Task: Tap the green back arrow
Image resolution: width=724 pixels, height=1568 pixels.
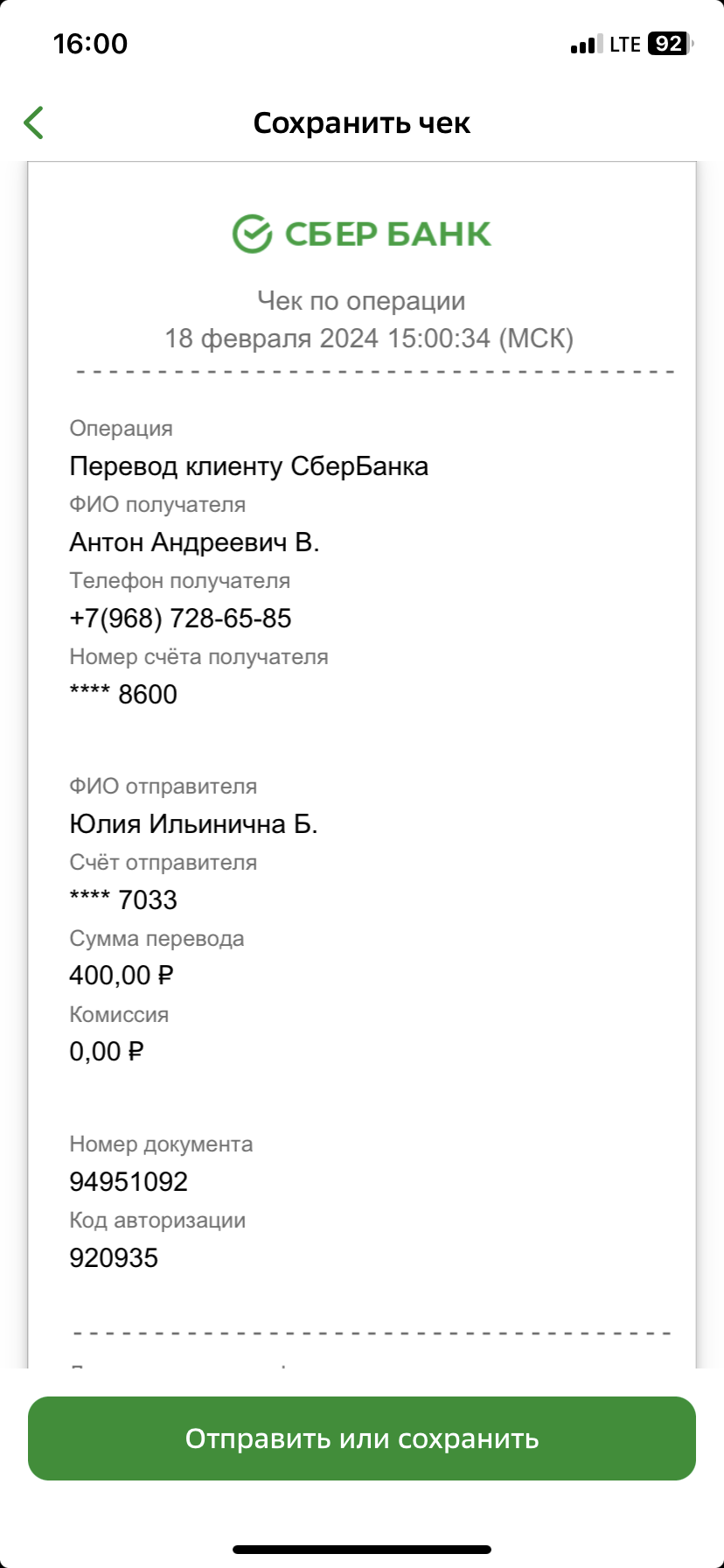Action: [34, 123]
